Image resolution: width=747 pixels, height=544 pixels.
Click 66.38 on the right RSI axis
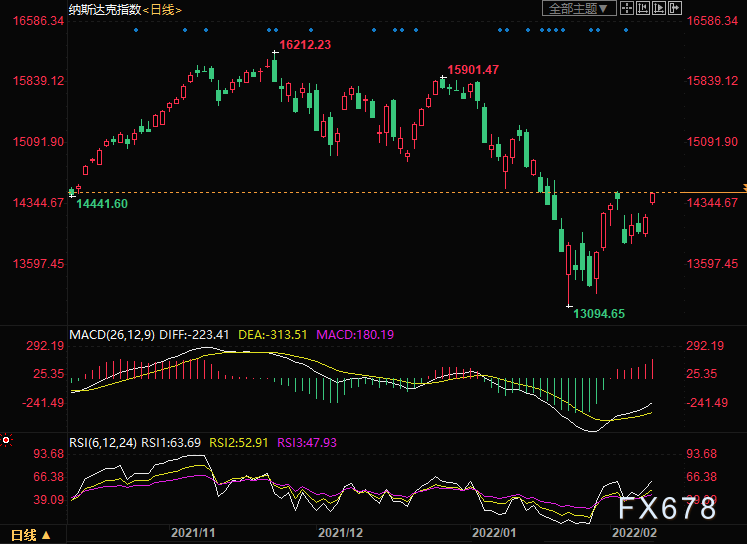[x=701, y=477]
